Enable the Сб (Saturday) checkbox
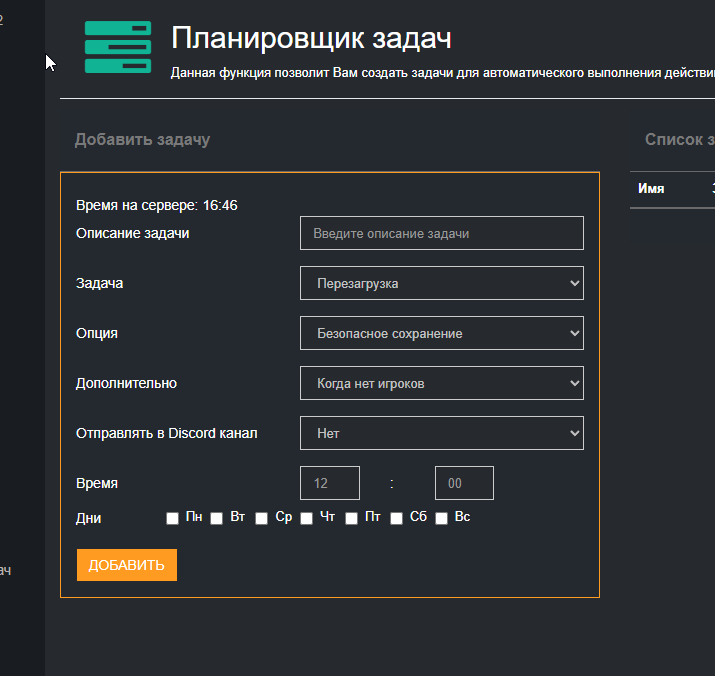 pyautogui.click(x=396, y=518)
